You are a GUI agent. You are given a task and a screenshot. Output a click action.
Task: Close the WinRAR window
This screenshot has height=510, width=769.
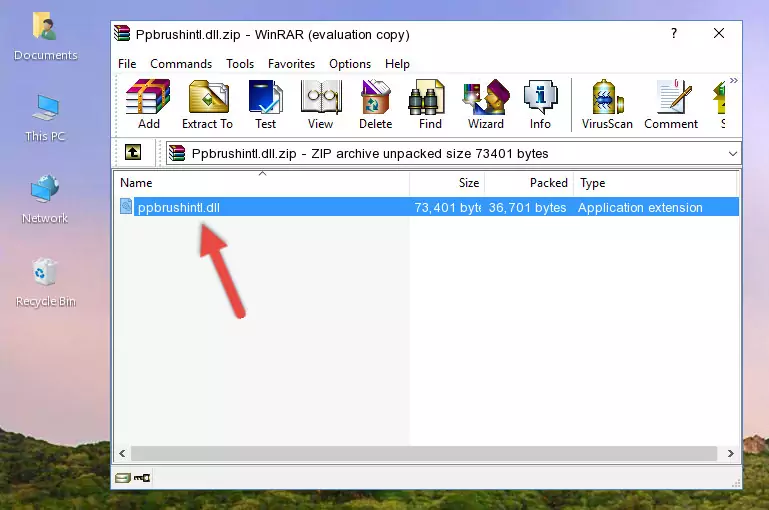(x=718, y=33)
